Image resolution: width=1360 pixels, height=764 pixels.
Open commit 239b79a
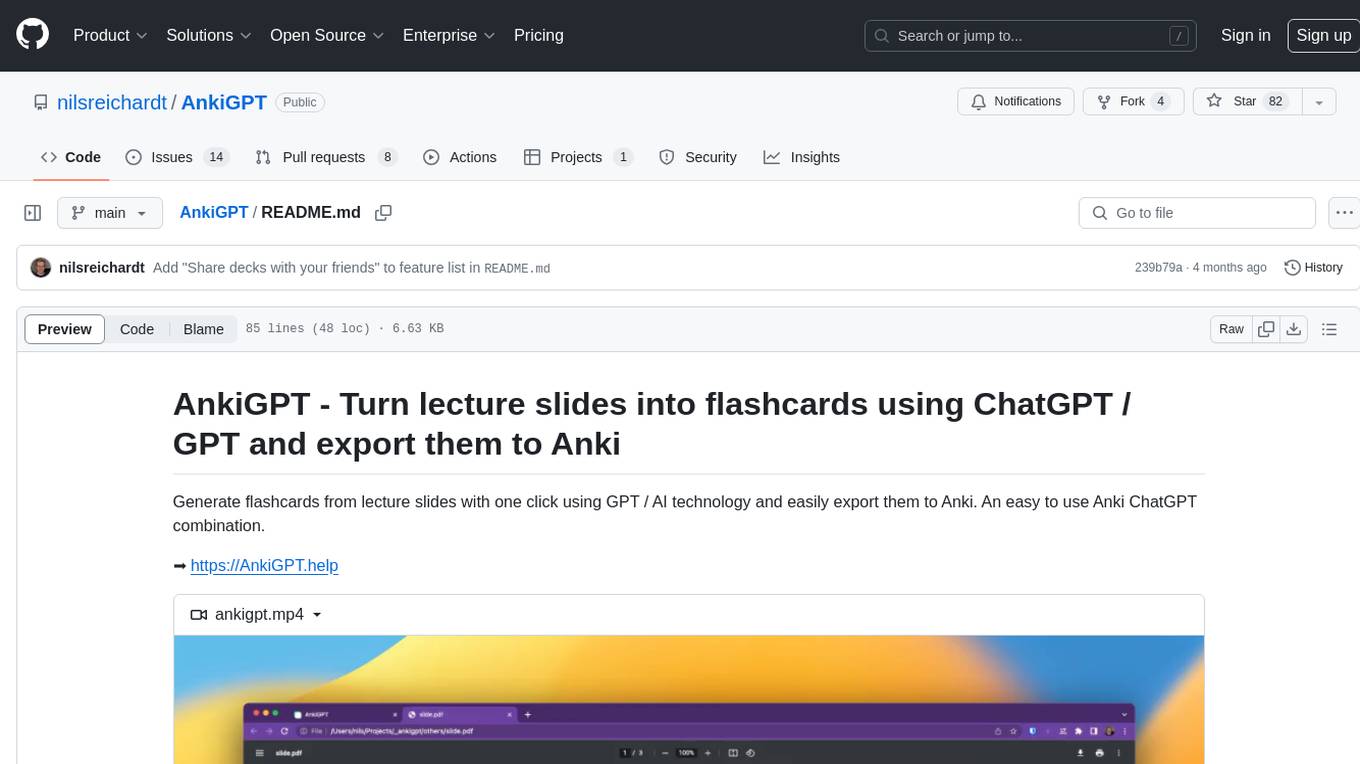1158,268
